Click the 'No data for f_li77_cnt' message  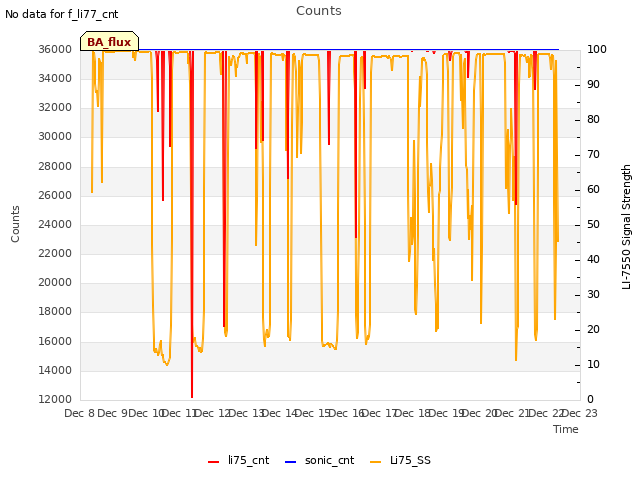(x=62, y=14)
